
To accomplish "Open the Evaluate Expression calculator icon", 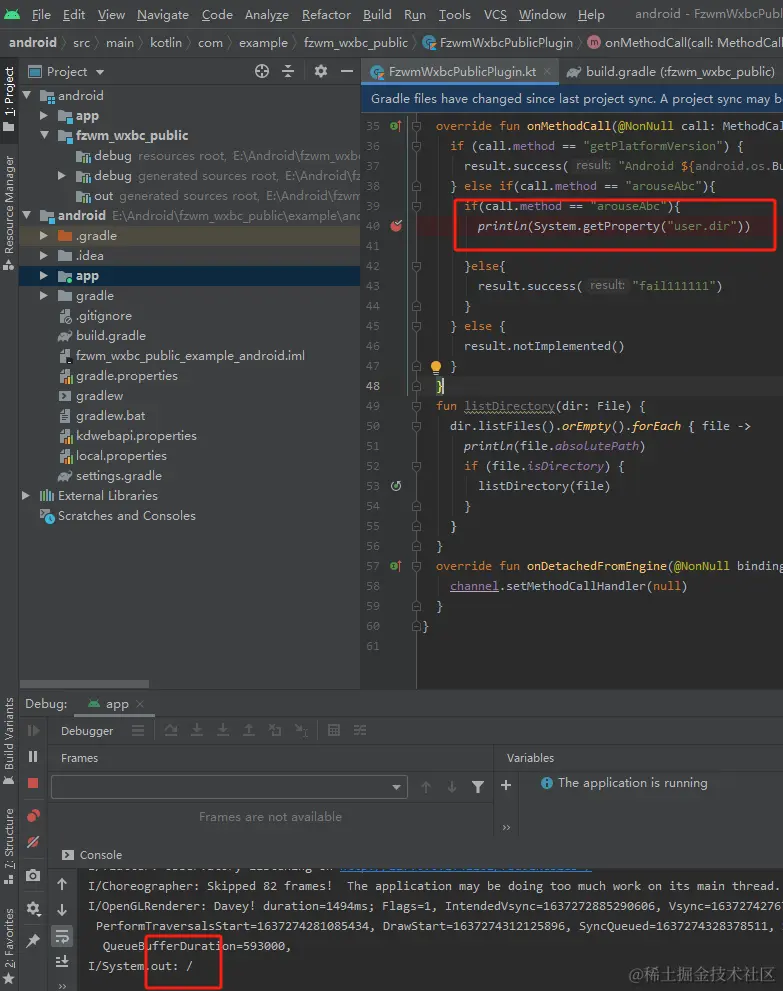I will coord(334,731).
